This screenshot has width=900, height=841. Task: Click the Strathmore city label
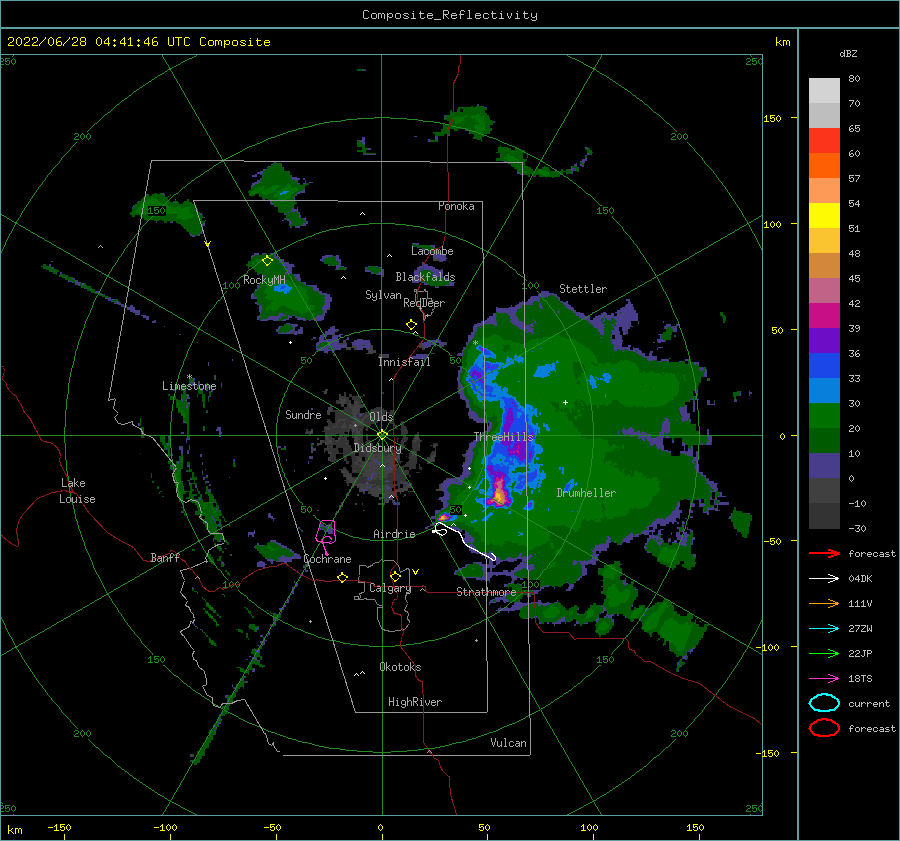pos(486,592)
